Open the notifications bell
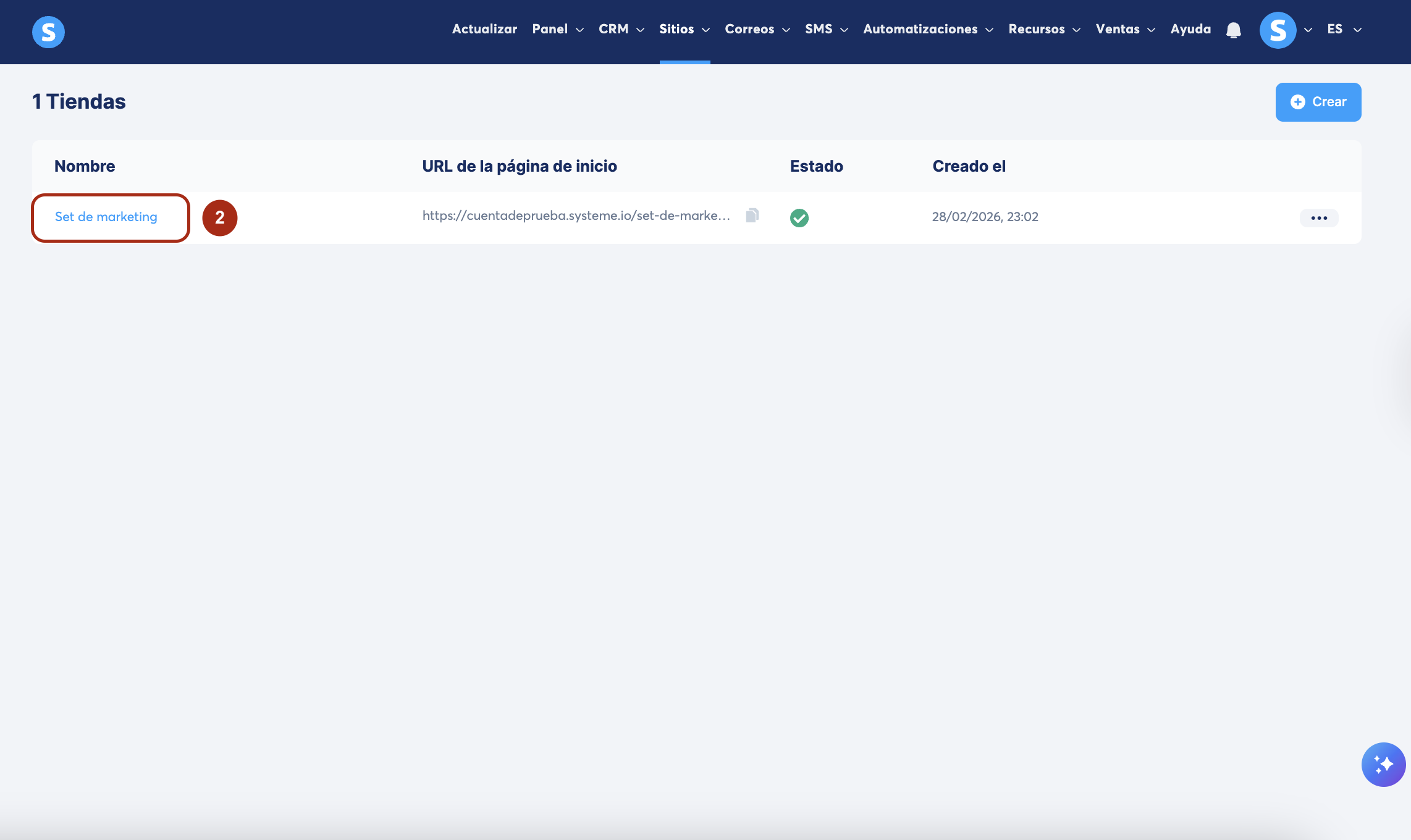This screenshot has height=840, width=1411. [1233, 30]
